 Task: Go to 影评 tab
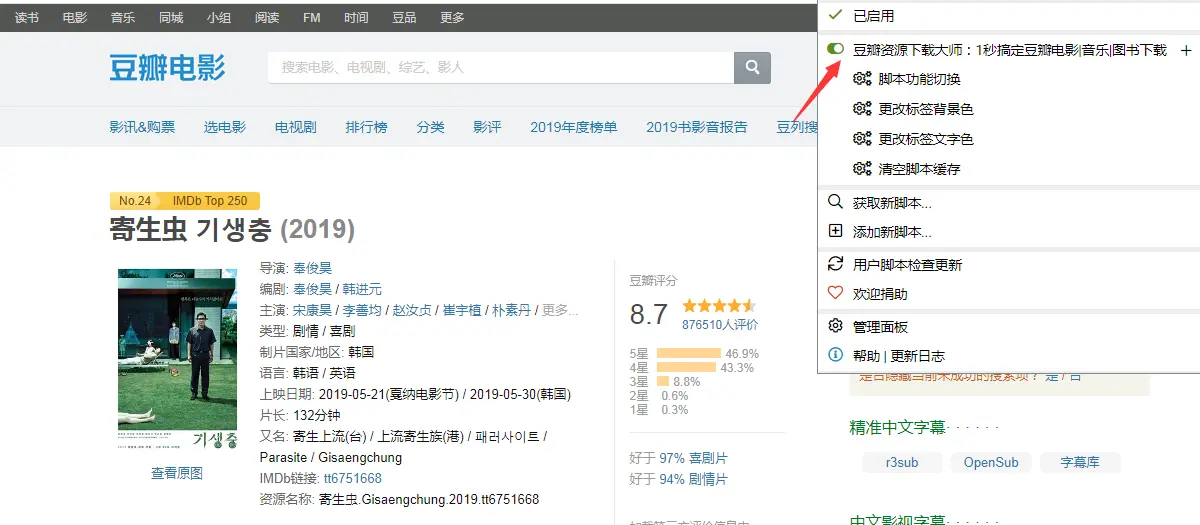tap(488, 127)
